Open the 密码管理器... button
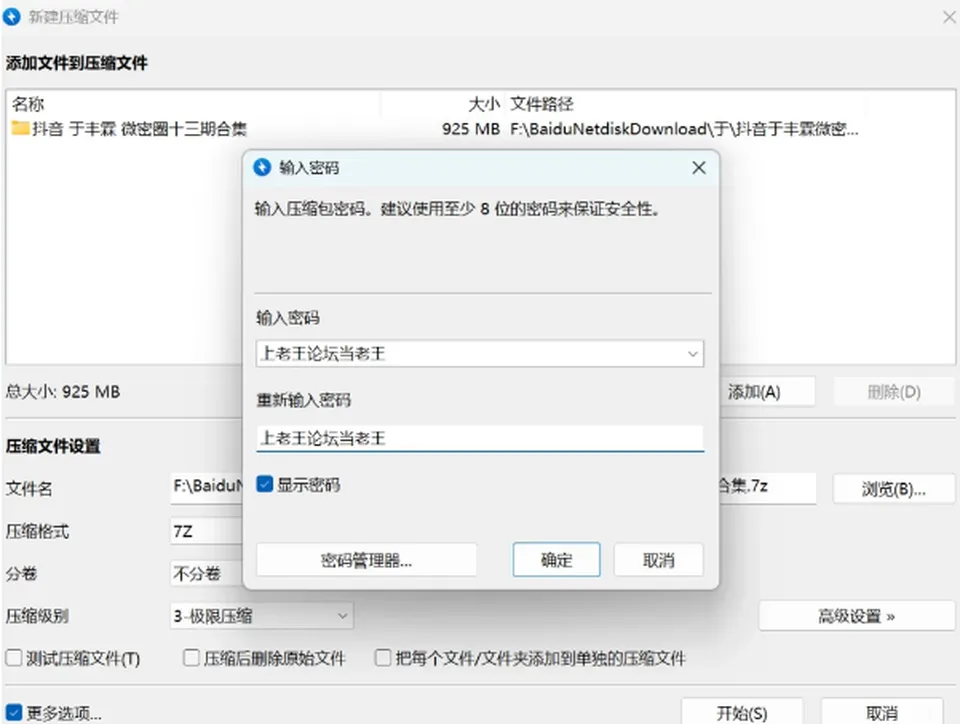 (366, 559)
